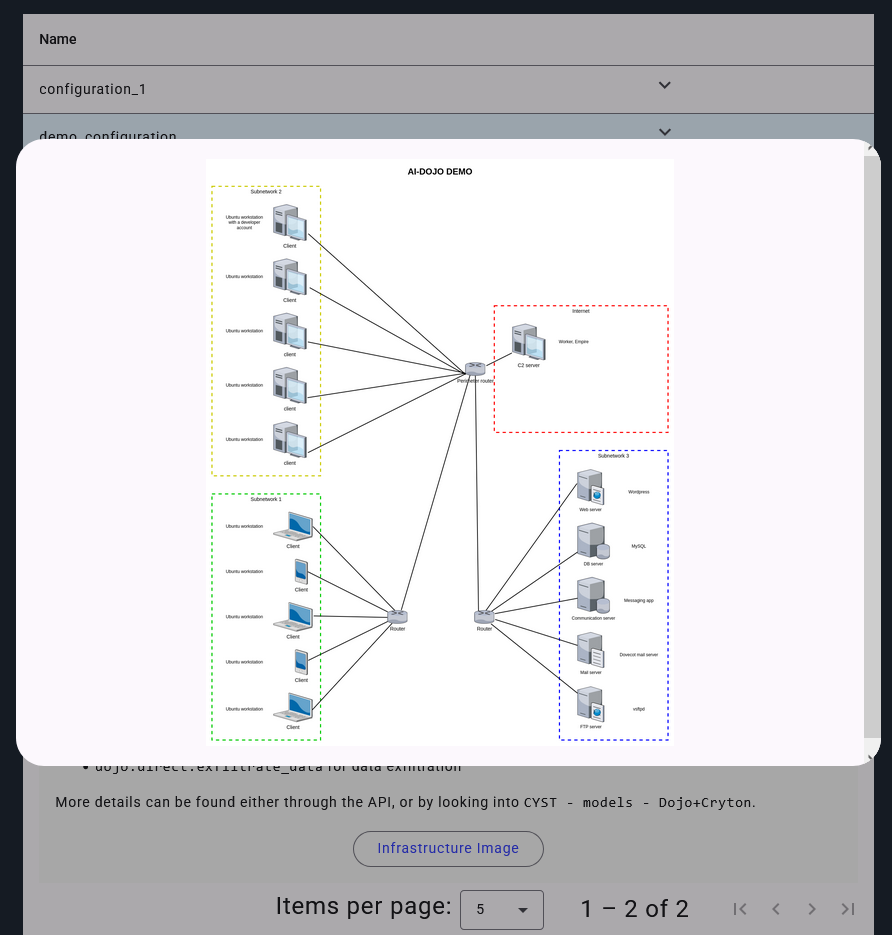
Task: Click the router icon connected to Subnetwork 1 clients
Action: pos(398,617)
